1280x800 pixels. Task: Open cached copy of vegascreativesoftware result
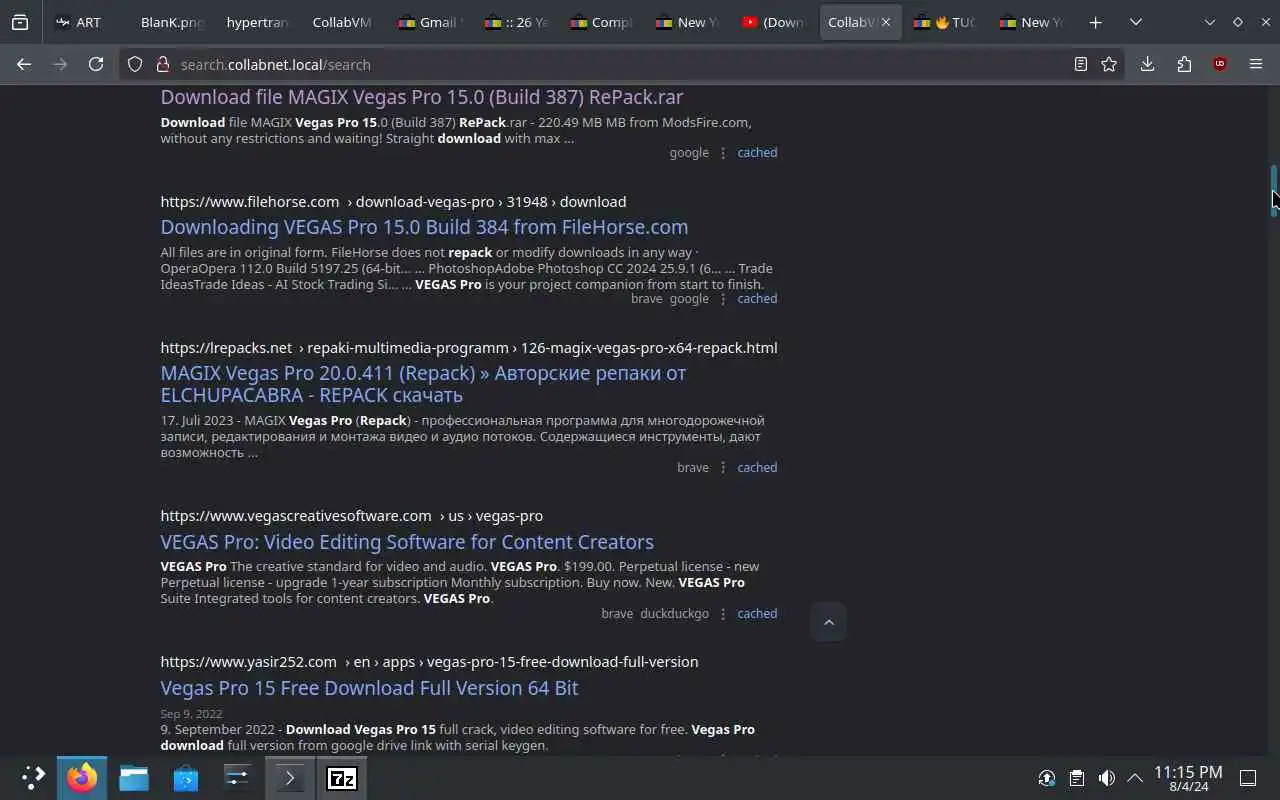click(x=757, y=614)
